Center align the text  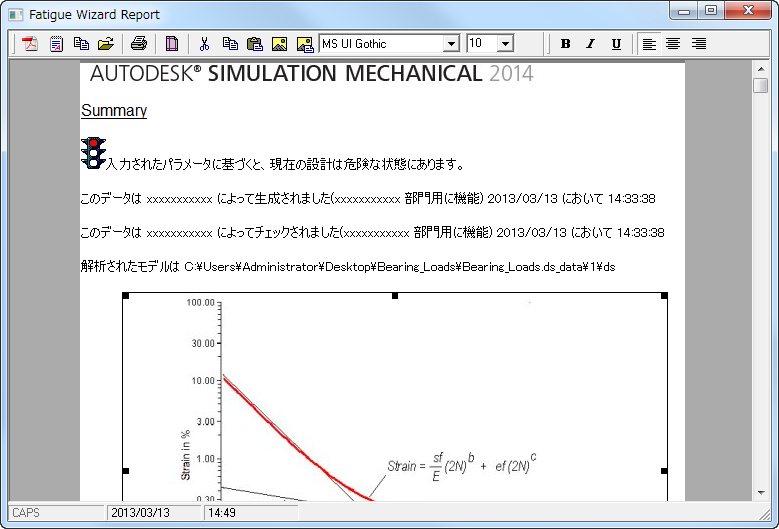673,44
